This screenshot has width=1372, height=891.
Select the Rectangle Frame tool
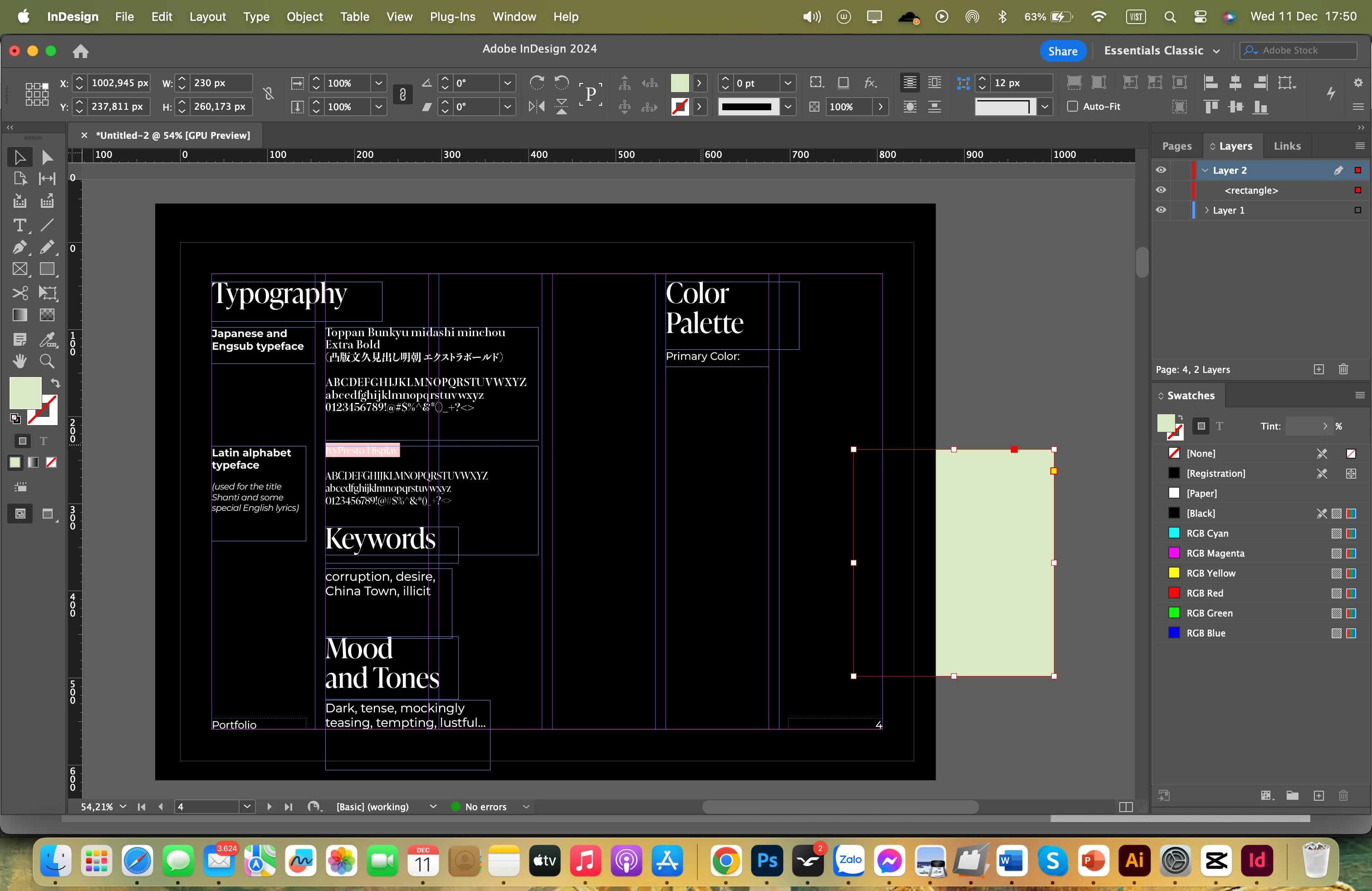pos(19,270)
